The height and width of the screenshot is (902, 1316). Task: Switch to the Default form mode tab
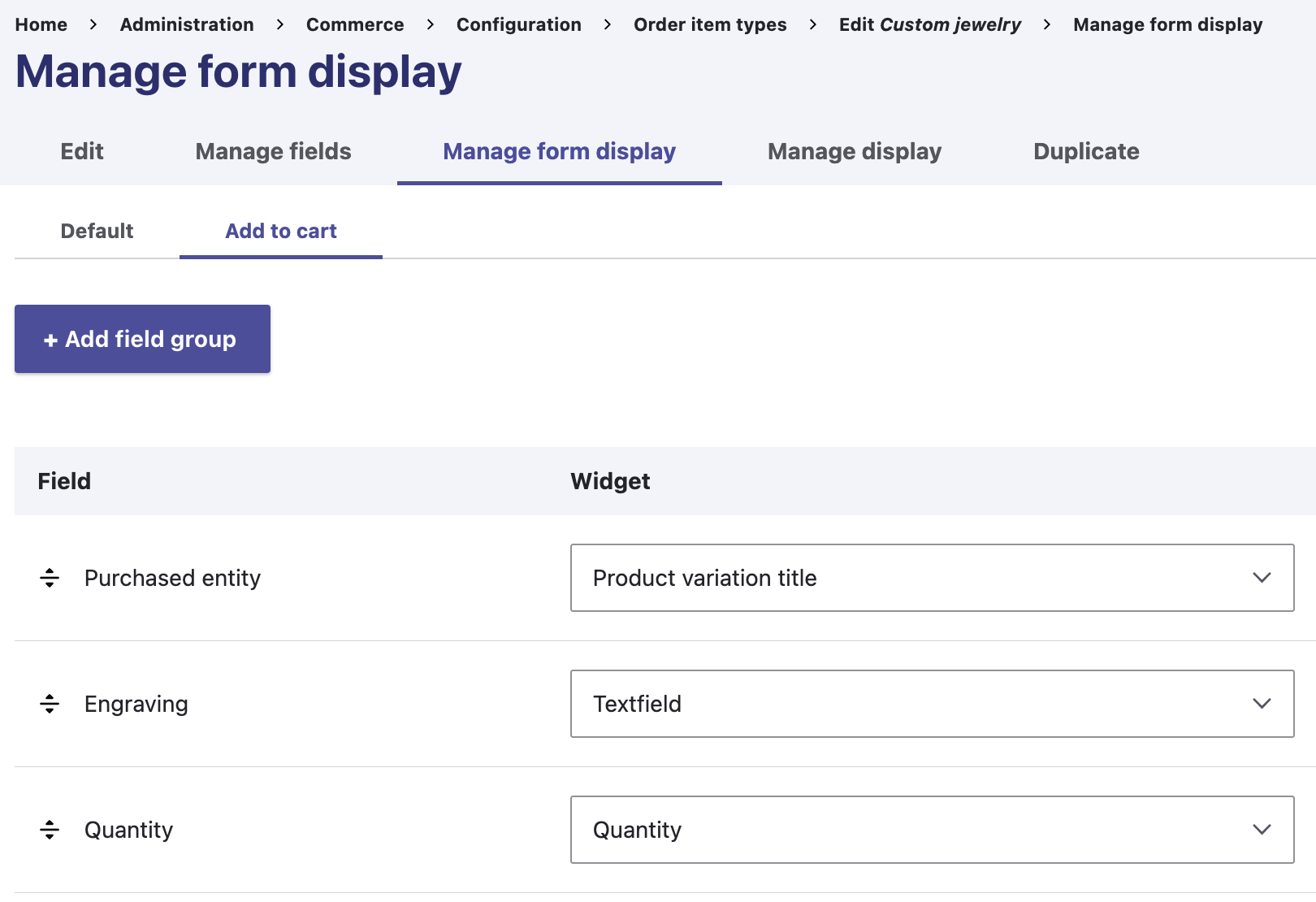click(x=97, y=231)
